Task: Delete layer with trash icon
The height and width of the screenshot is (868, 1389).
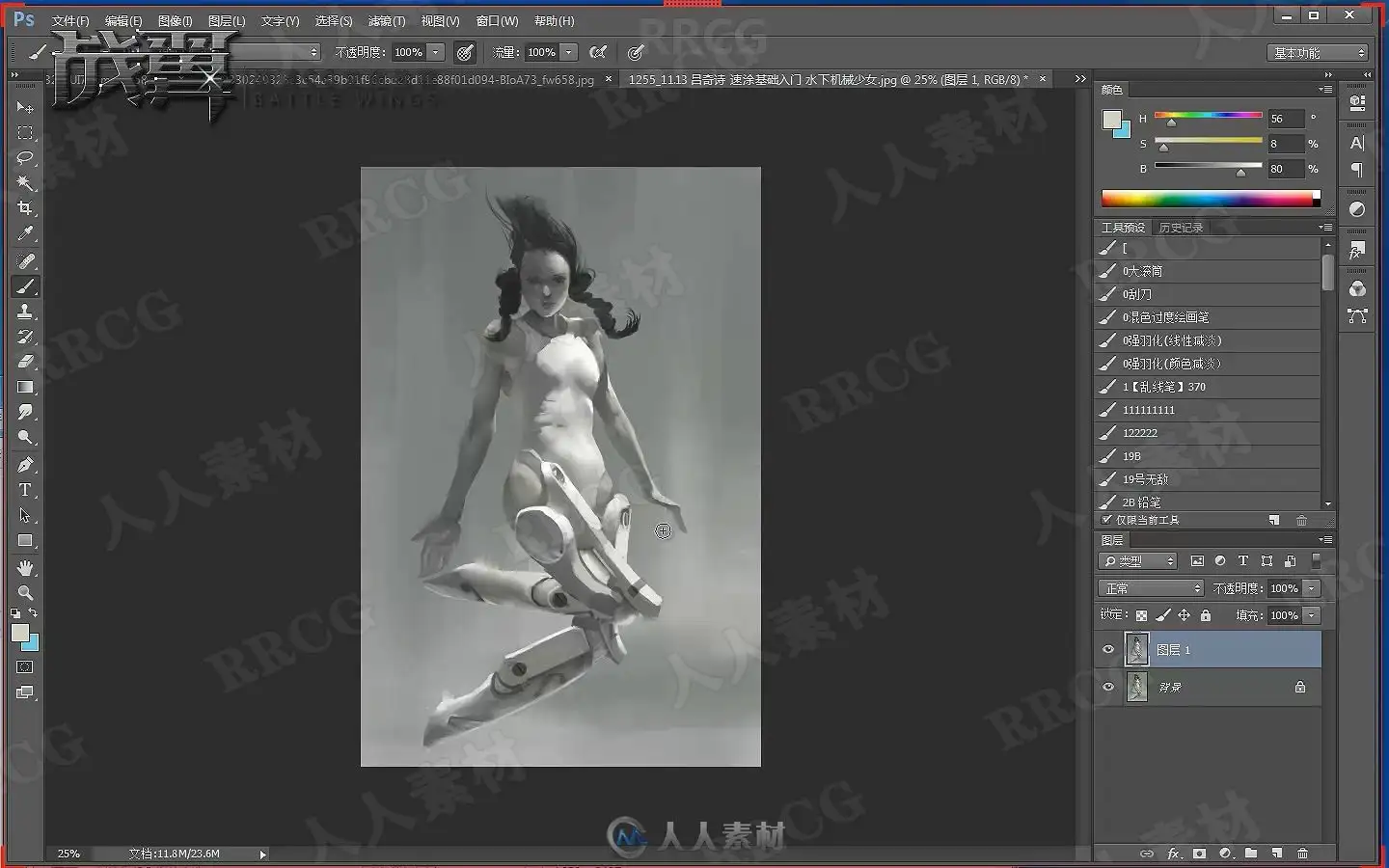Action: coord(1302,854)
